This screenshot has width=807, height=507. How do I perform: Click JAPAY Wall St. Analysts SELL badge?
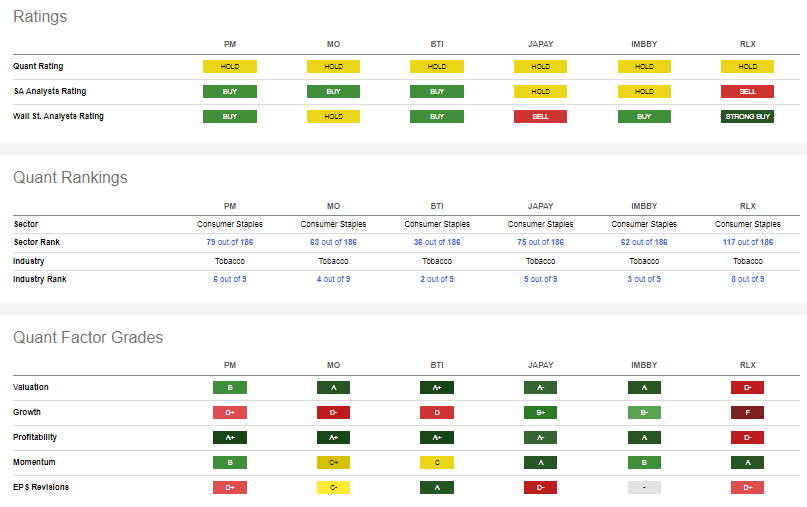[540, 116]
